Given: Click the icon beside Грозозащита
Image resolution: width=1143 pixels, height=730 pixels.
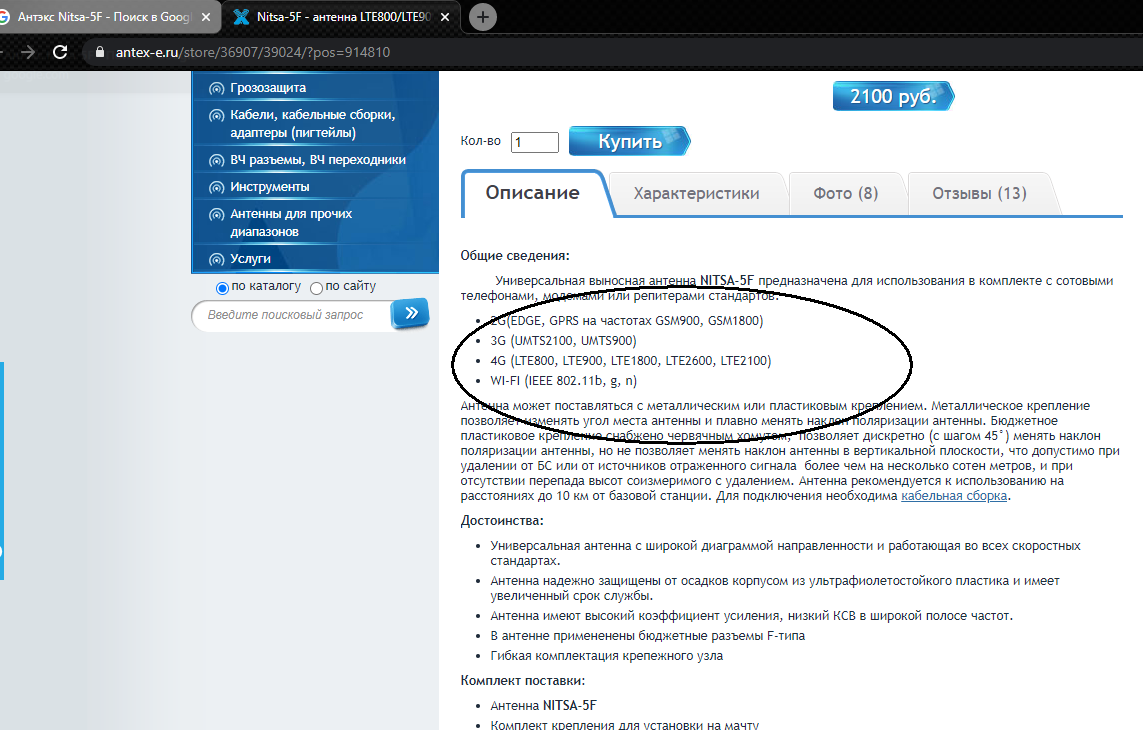Looking at the screenshot, I should pyautogui.click(x=216, y=89).
